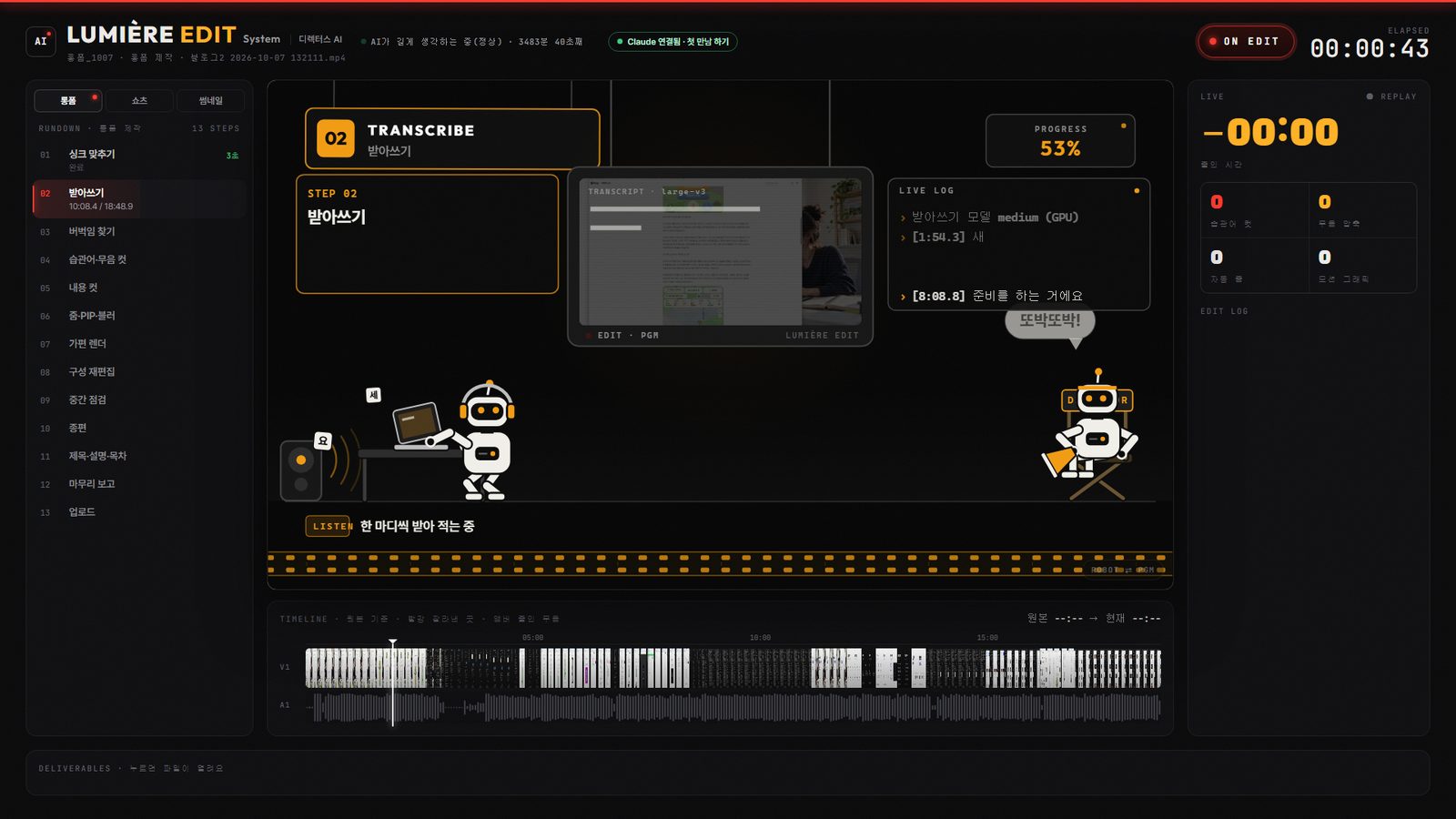
Task: Click the 무음 압축 counter tile
Action: coord(1362,210)
